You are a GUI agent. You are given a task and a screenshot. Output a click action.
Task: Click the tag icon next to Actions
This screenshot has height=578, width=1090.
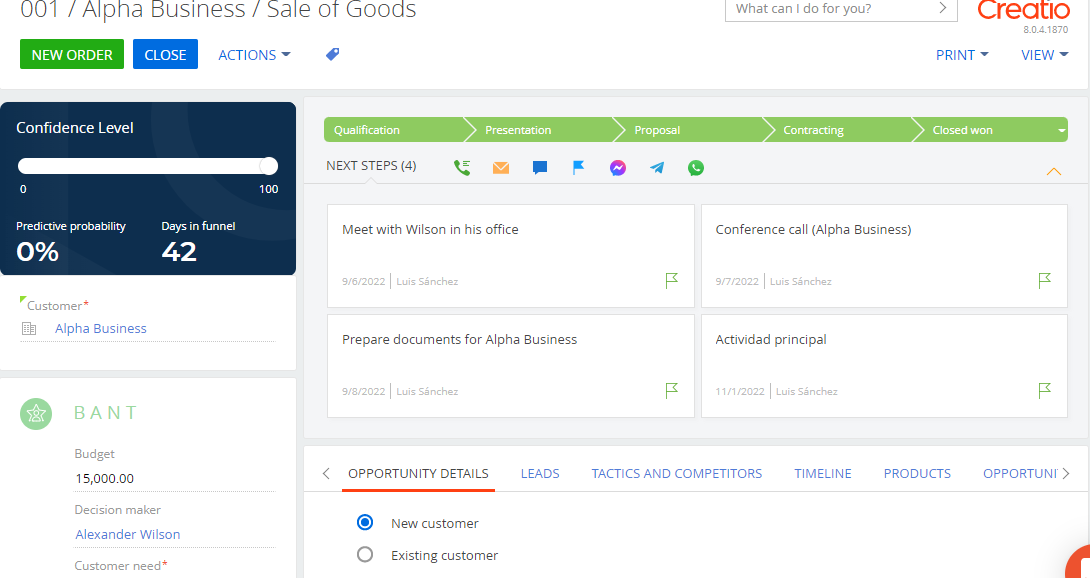click(333, 54)
